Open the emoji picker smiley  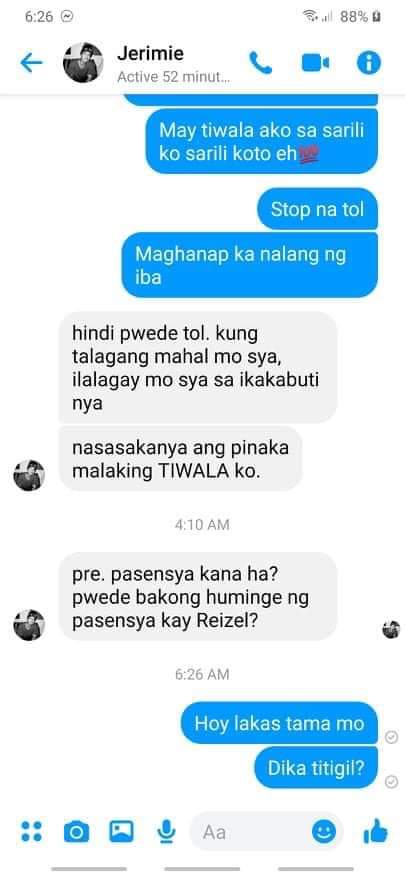pos(324,832)
